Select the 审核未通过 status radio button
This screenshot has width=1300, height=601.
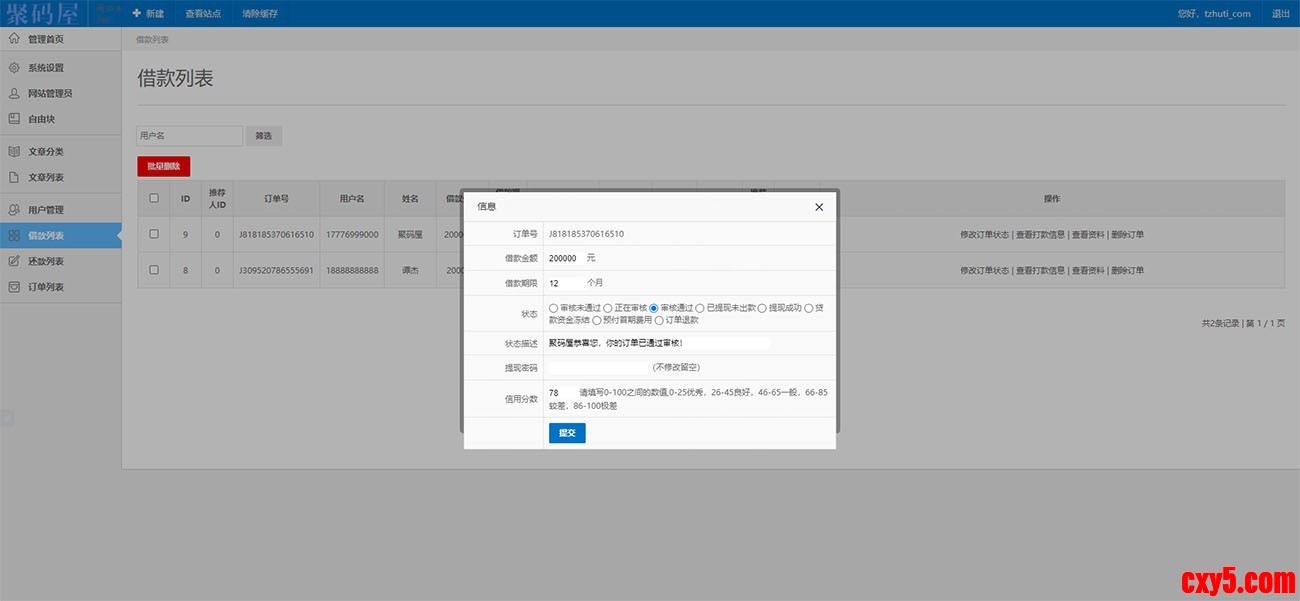click(554, 308)
